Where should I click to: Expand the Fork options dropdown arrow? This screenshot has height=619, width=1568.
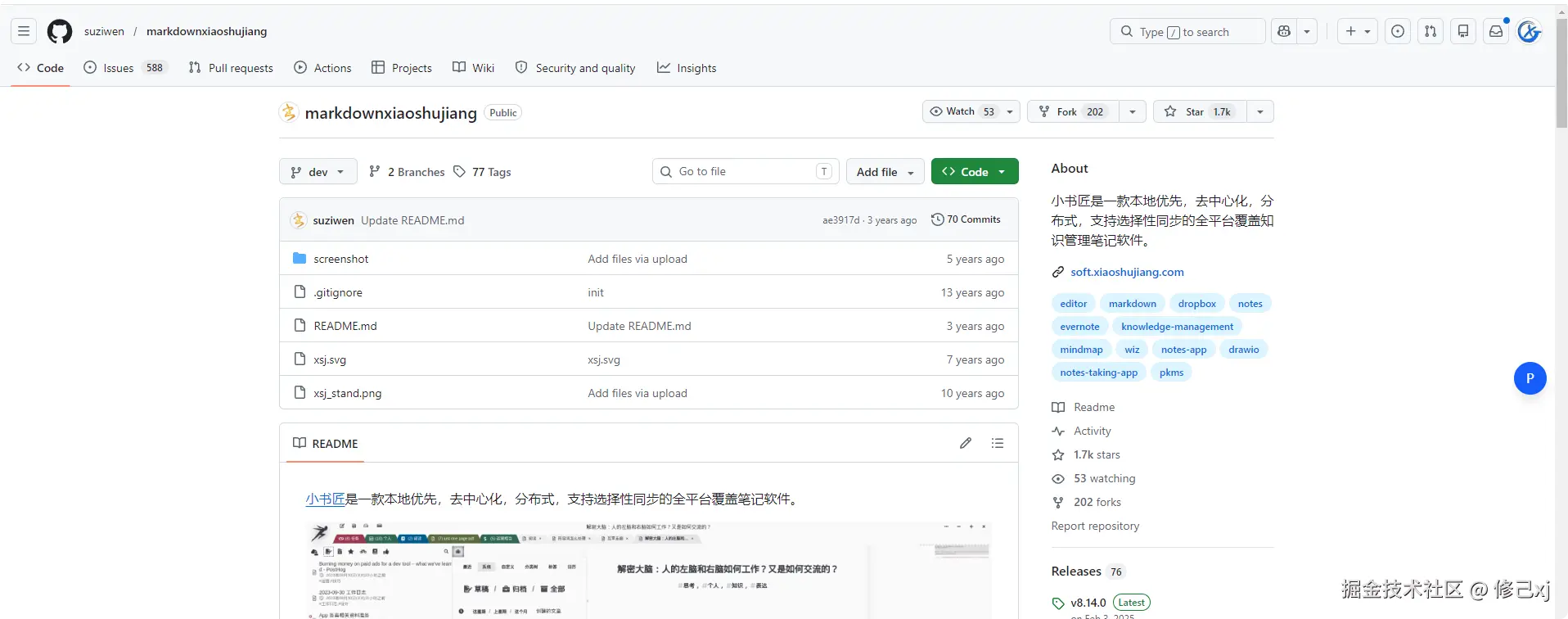point(1133,111)
